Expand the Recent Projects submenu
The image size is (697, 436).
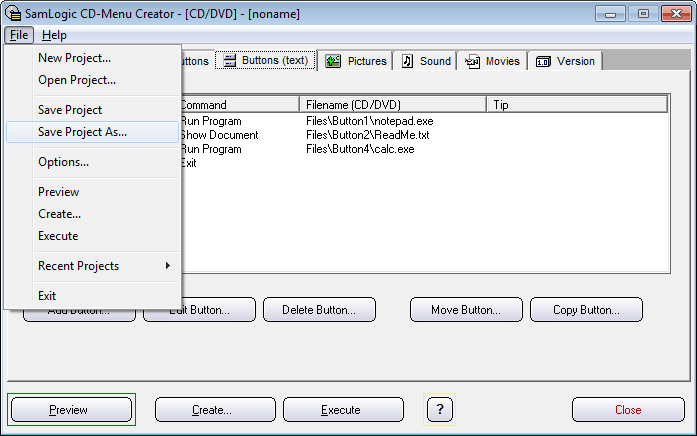pyautogui.click(x=93, y=266)
